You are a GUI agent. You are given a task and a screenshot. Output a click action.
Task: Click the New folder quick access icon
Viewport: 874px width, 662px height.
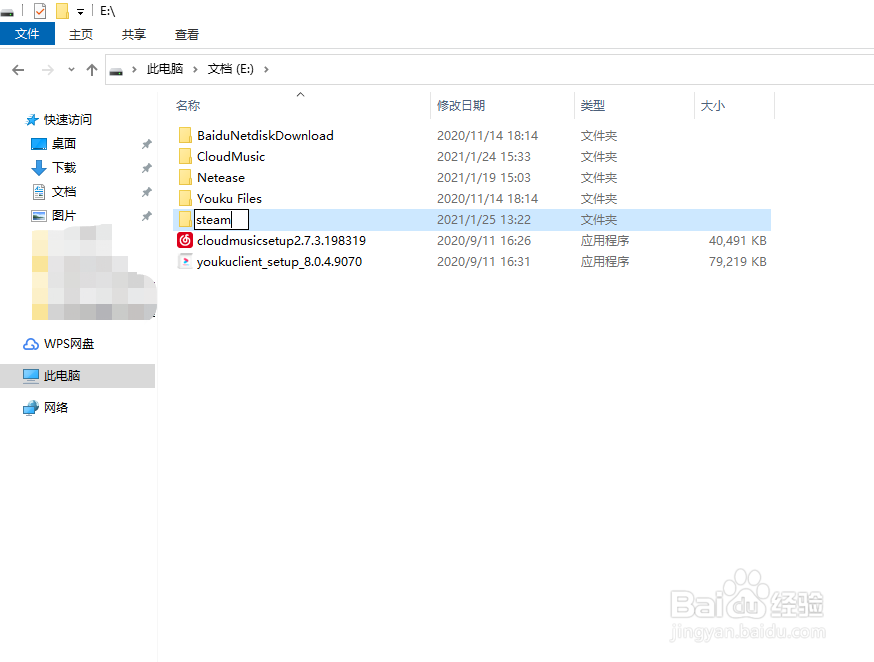[62, 11]
